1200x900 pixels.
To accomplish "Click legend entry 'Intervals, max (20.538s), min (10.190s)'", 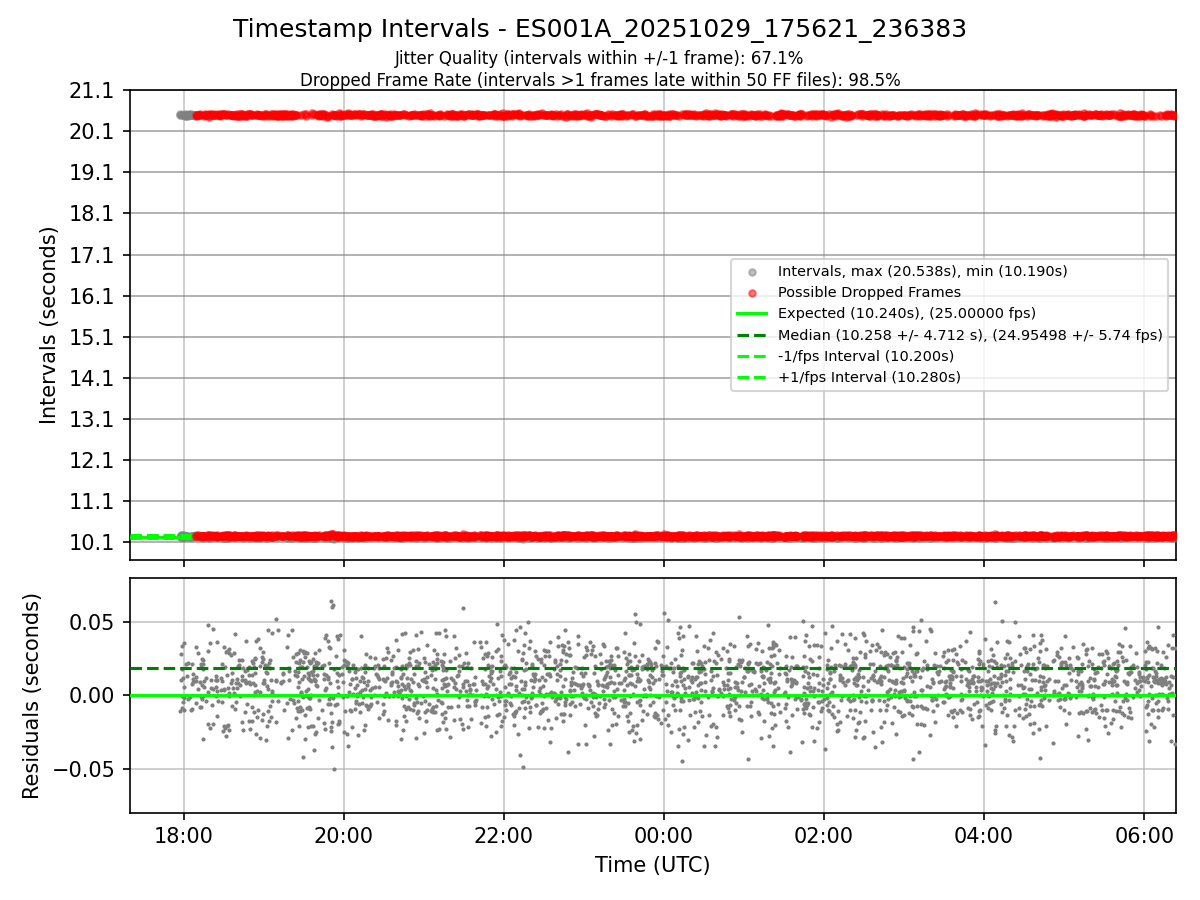I will pos(922,271).
